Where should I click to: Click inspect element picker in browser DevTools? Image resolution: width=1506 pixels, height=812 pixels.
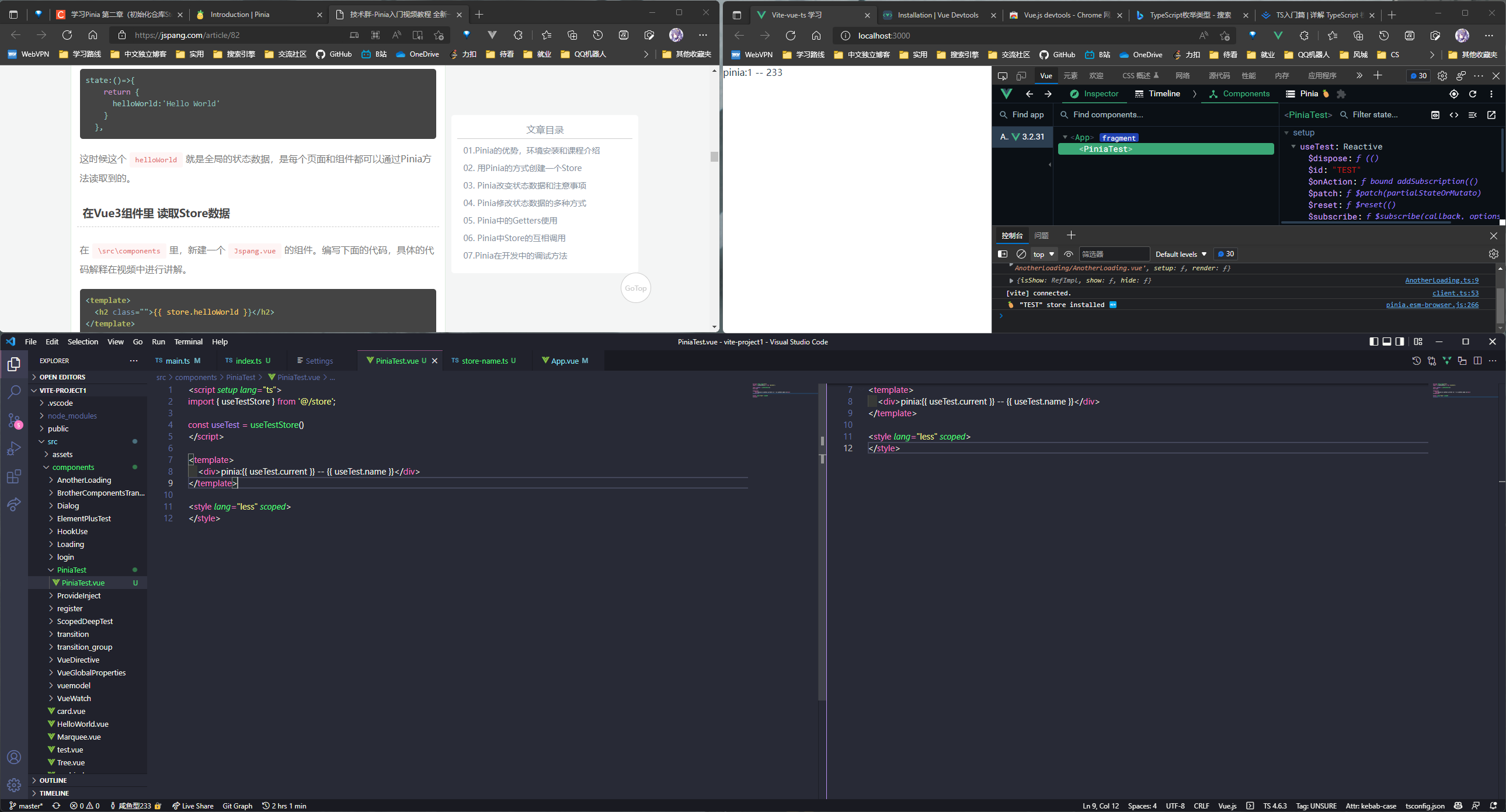[1003, 75]
